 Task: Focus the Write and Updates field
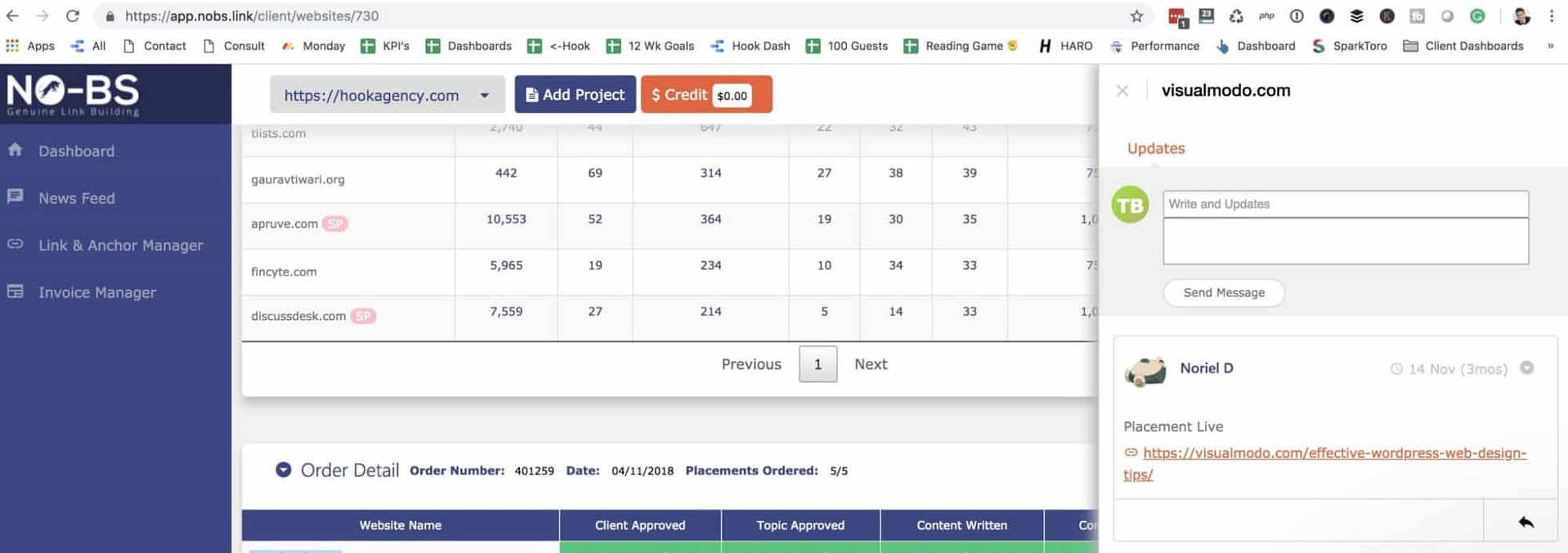[1346, 204]
